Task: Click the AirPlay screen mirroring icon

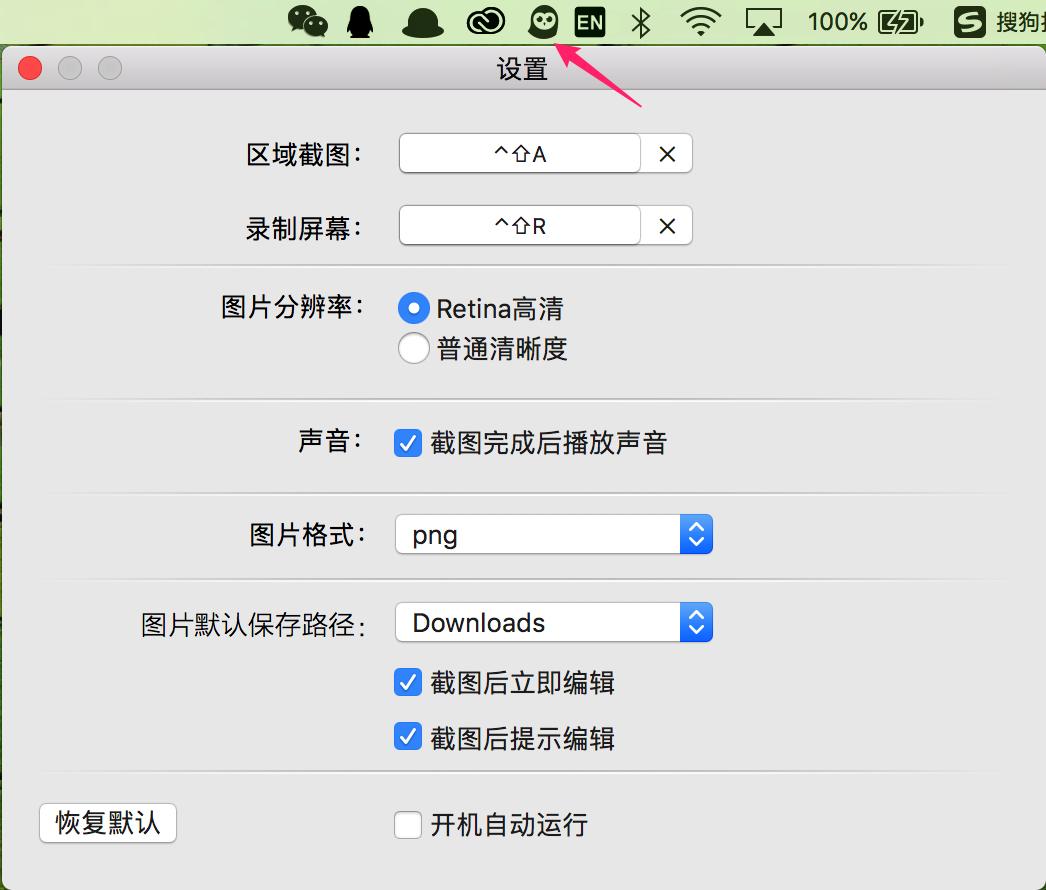Action: 764,21
